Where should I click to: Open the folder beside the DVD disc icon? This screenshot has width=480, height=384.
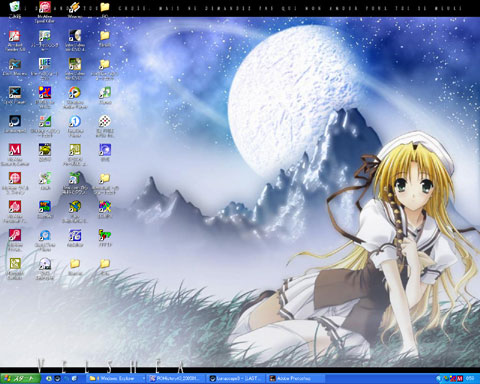coord(75,264)
